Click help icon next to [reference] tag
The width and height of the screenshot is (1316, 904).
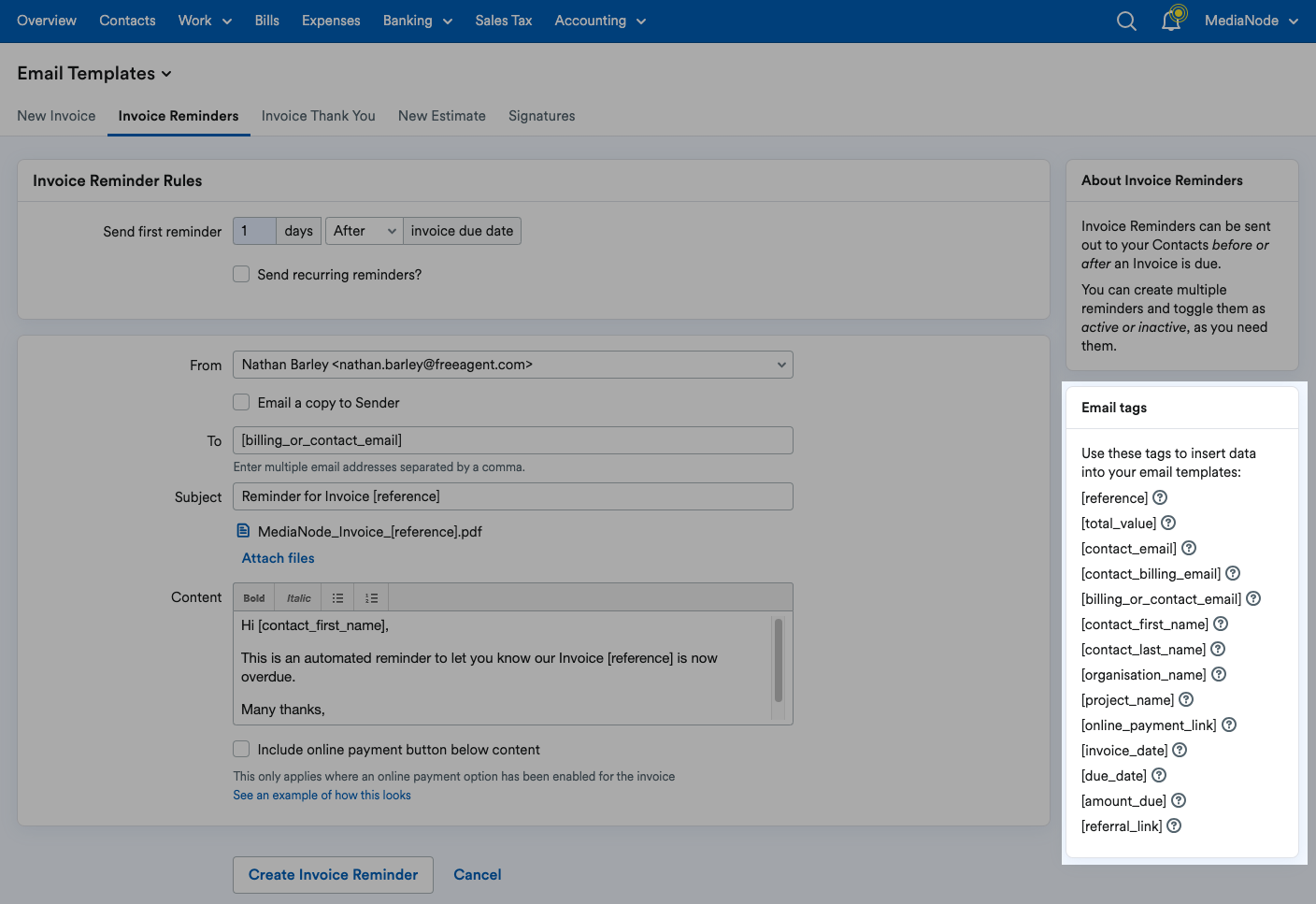click(1160, 497)
